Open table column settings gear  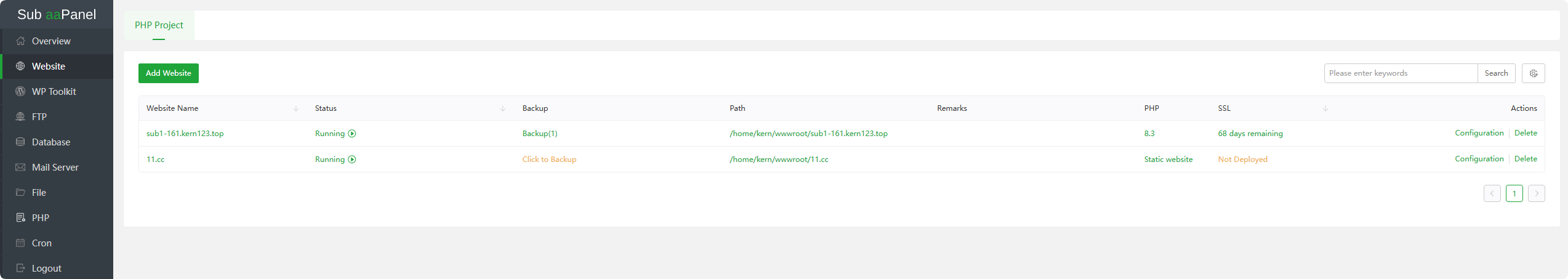pyautogui.click(x=1534, y=73)
